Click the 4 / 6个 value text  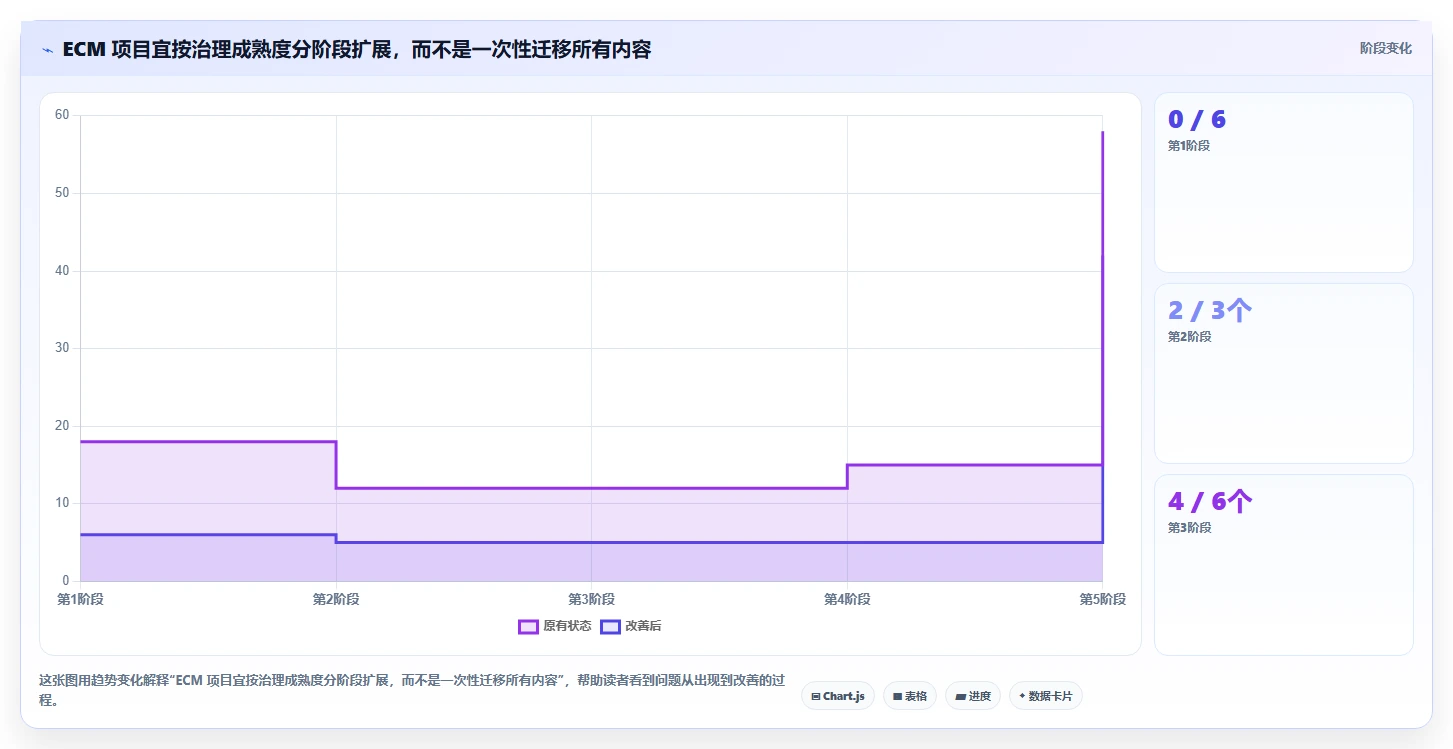pos(1210,501)
